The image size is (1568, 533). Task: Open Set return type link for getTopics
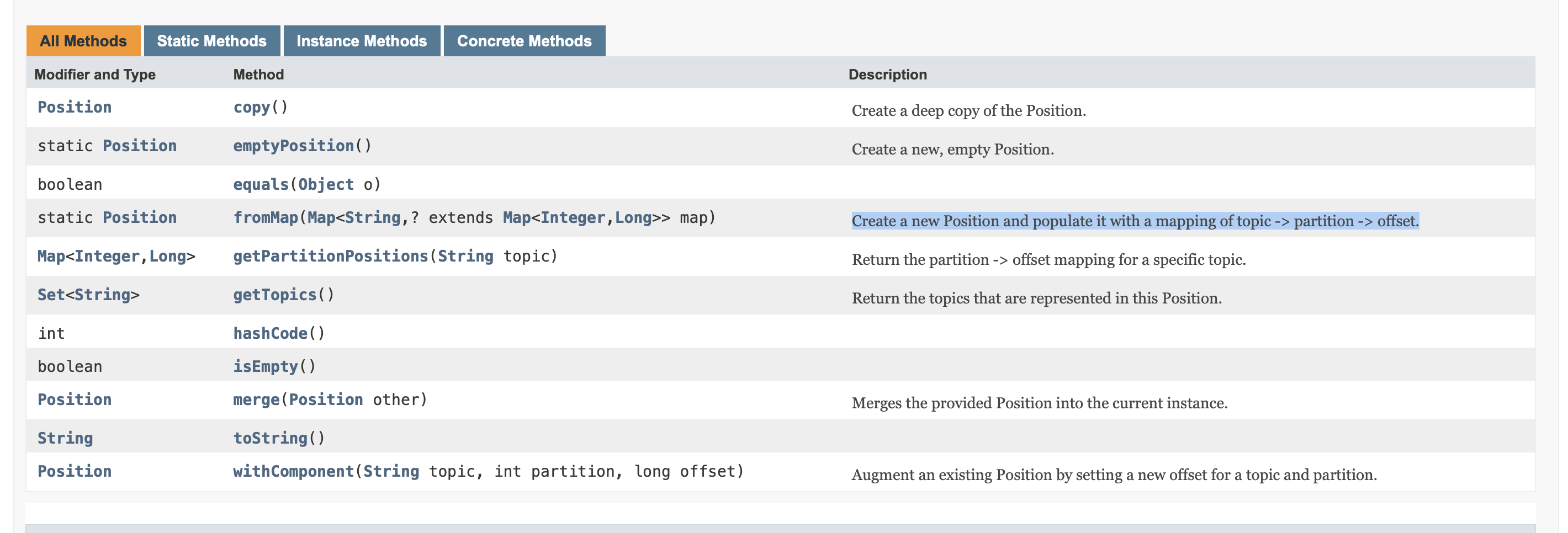tap(51, 295)
